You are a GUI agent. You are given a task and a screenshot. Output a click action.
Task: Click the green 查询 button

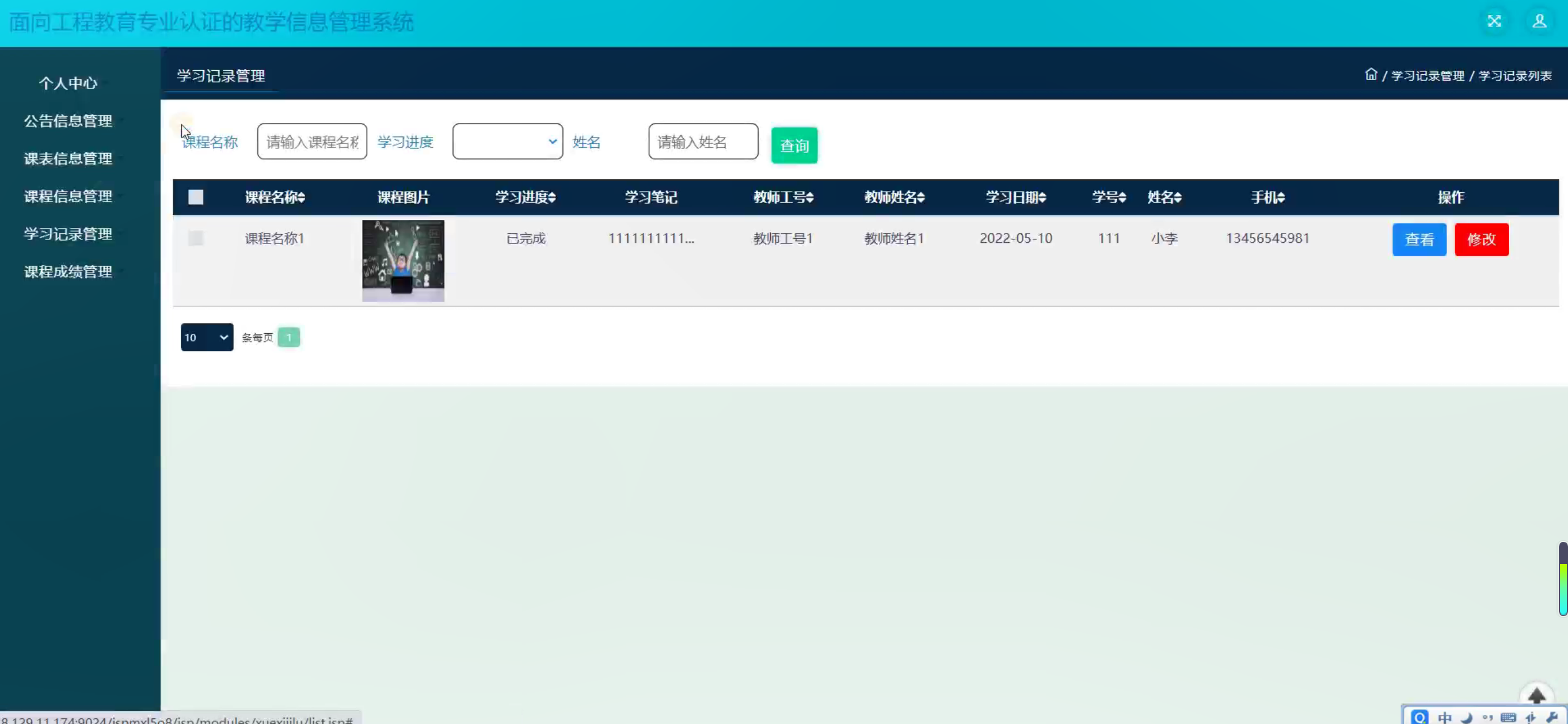click(794, 146)
